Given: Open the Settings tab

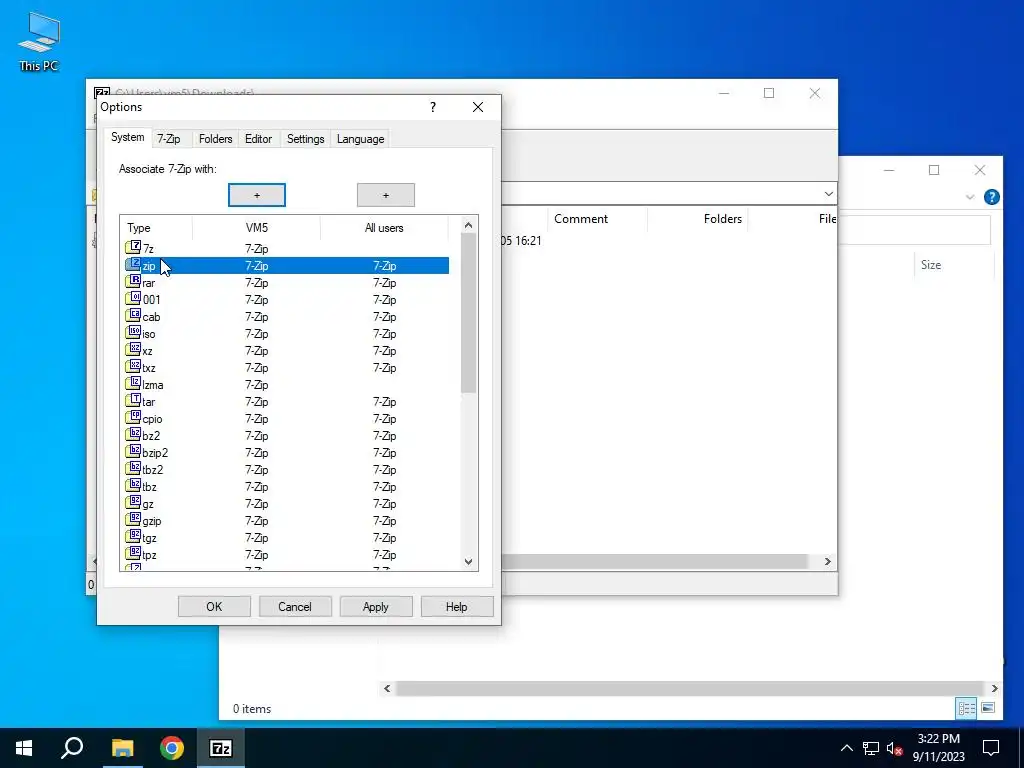Looking at the screenshot, I should pos(306,139).
